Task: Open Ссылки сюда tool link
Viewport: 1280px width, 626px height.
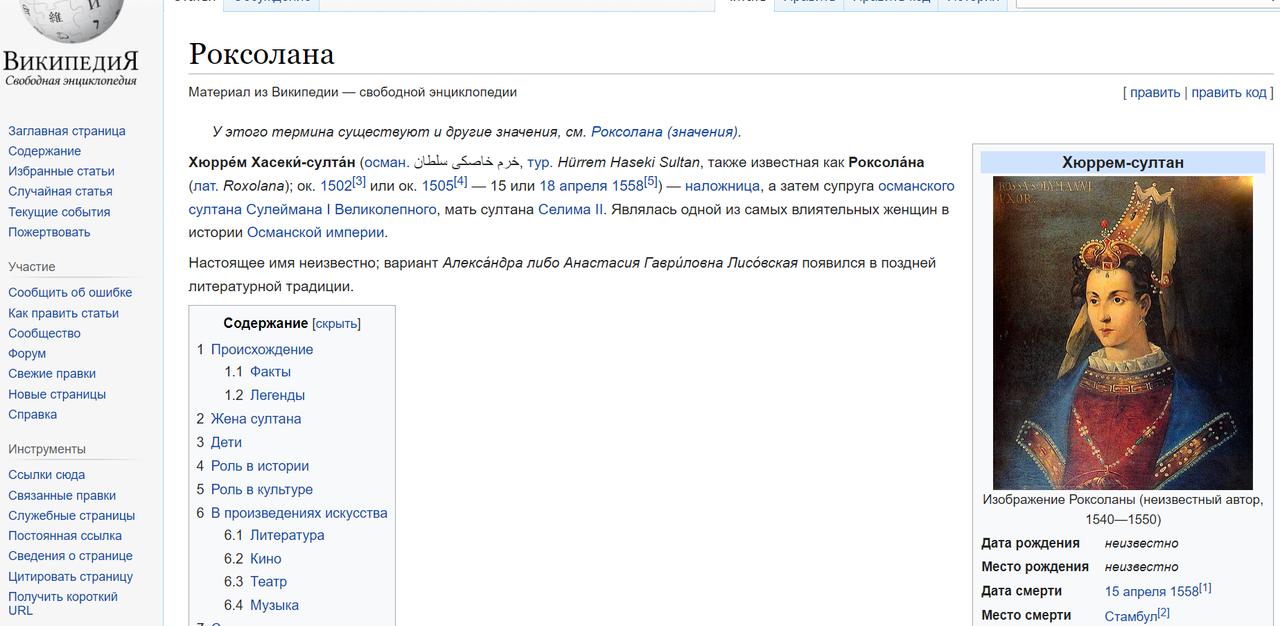Action: pos(46,475)
